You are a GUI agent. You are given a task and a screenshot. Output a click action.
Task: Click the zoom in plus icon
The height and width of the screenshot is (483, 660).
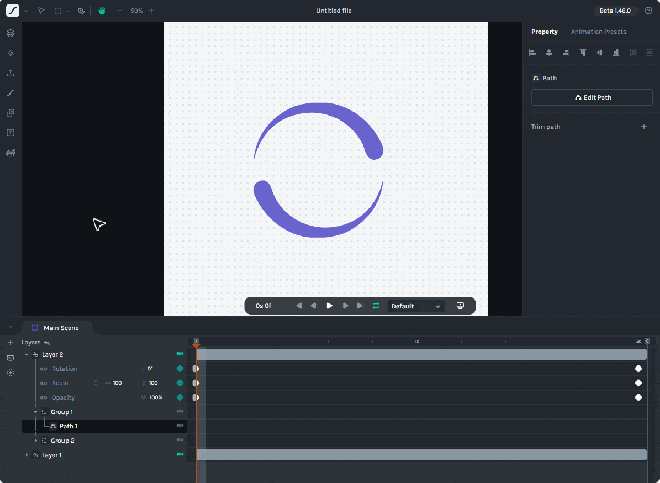pos(152,11)
